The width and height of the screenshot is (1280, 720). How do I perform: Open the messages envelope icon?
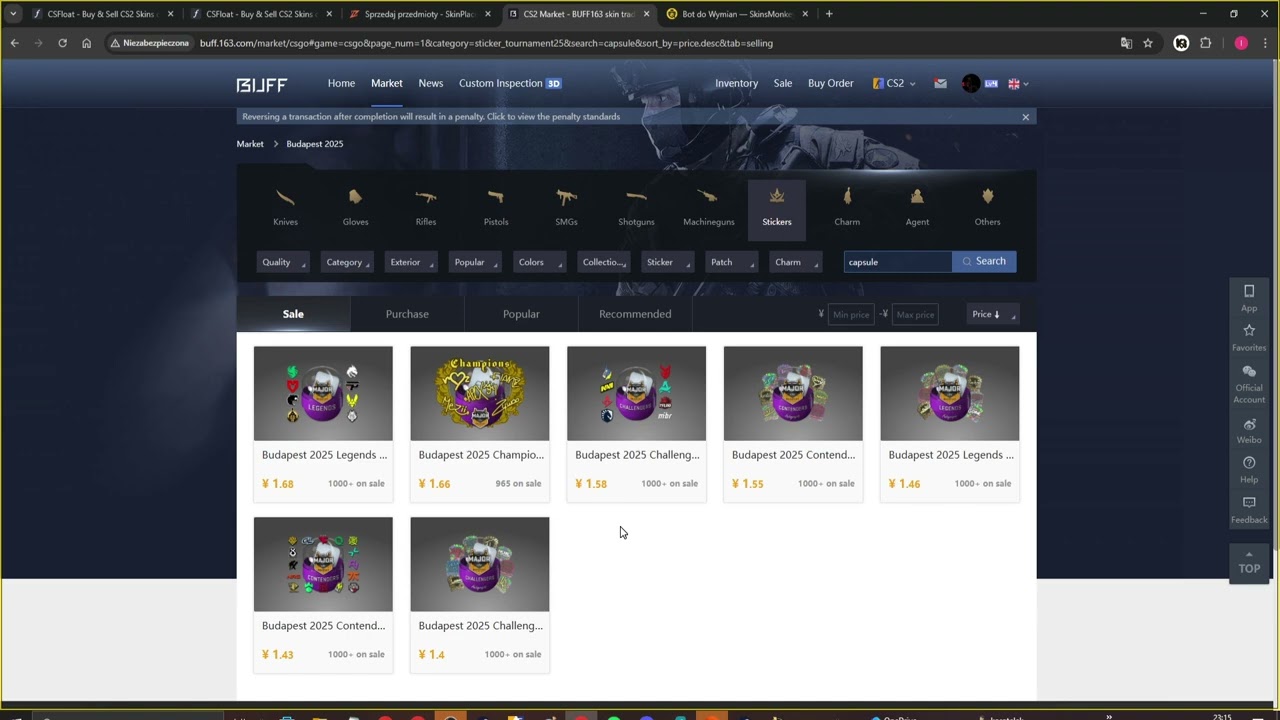click(x=940, y=84)
